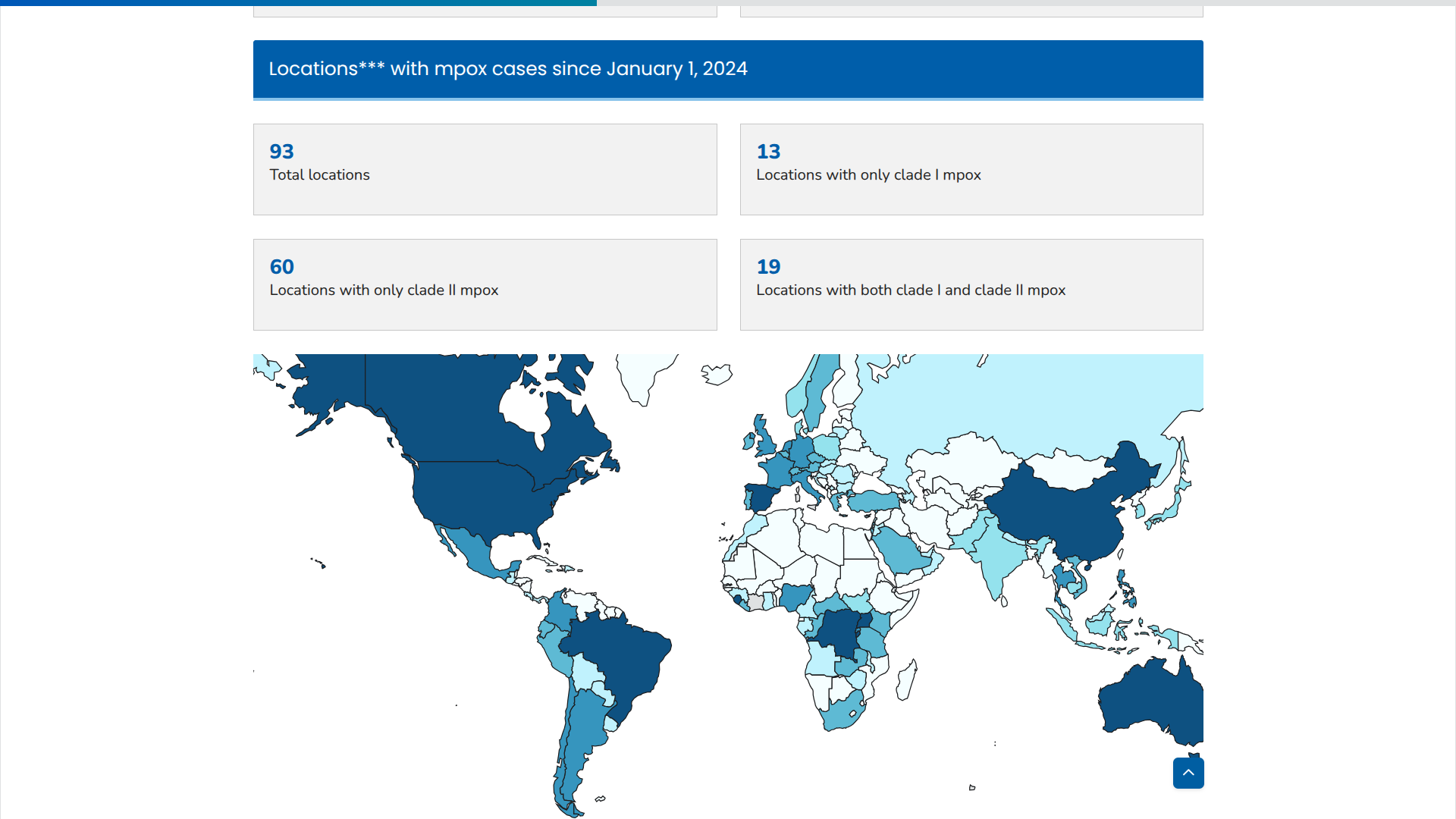Click the 19 both clades card

971,284
